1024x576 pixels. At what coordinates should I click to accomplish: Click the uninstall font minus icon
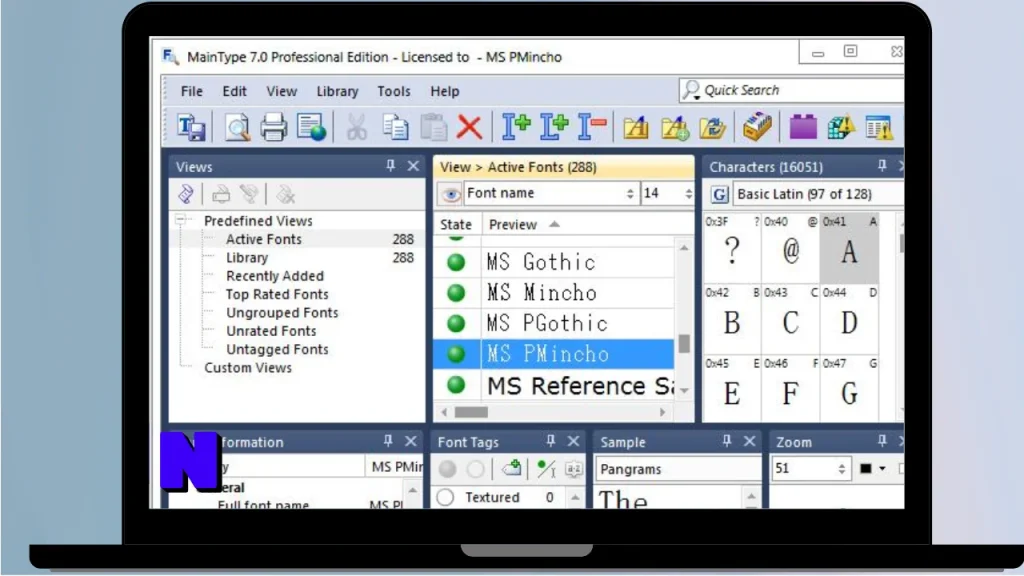click(592, 127)
